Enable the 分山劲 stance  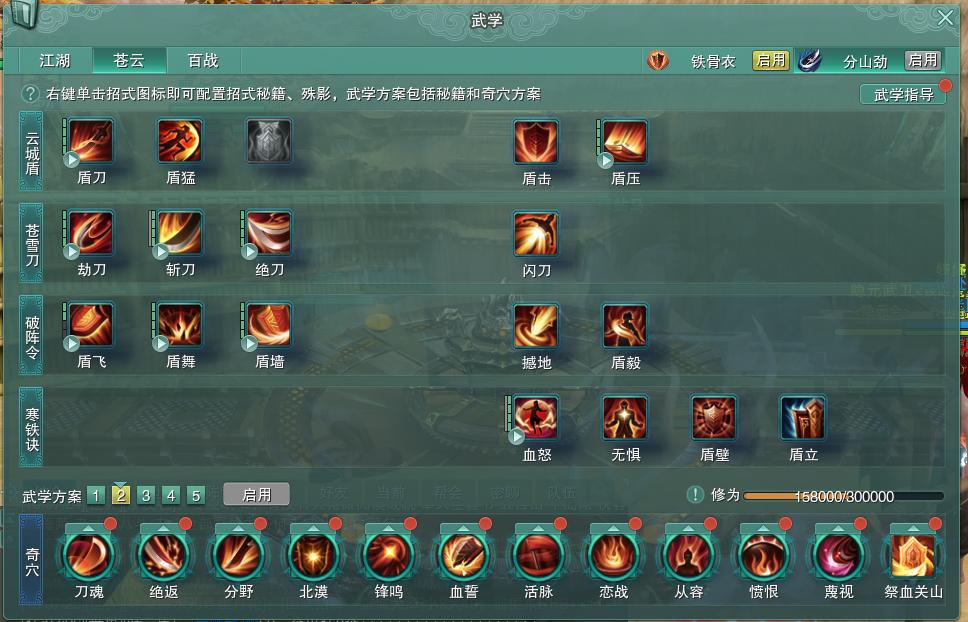coord(923,60)
